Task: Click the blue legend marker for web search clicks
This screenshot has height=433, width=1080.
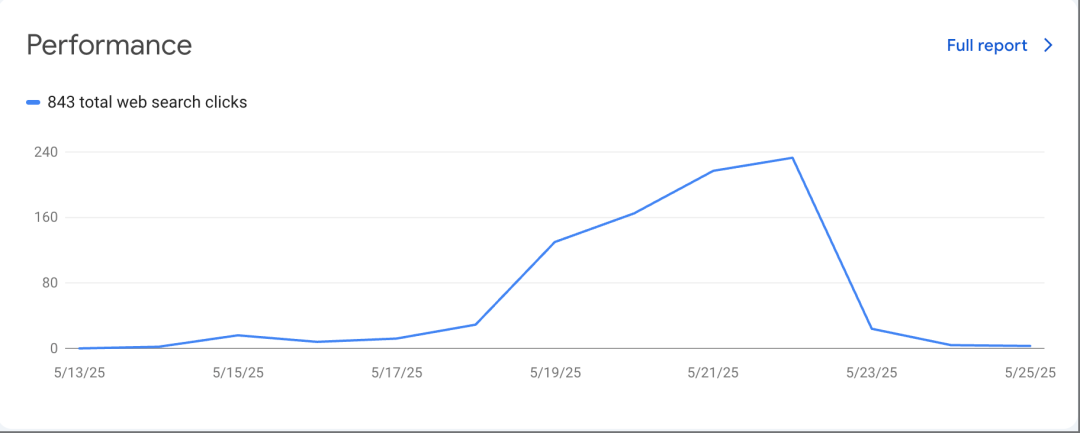Action: (x=33, y=102)
